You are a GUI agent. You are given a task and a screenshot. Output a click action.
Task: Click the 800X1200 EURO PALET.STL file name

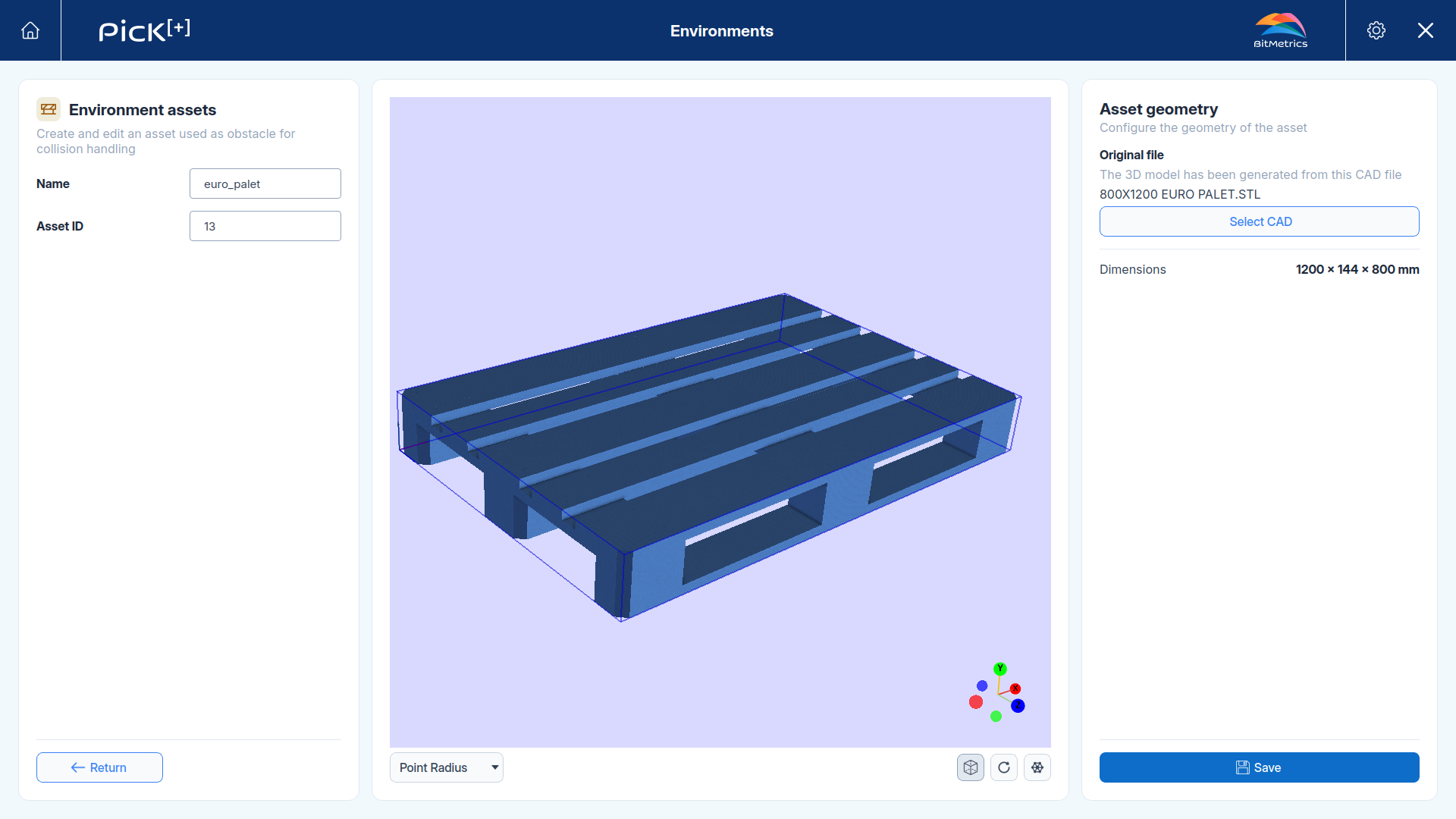[1180, 194]
